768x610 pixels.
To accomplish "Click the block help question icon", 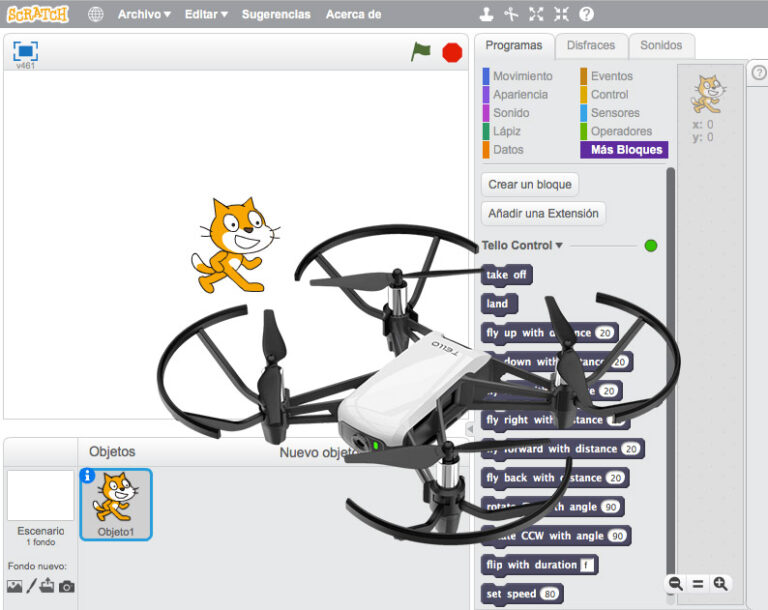I will (x=586, y=14).
